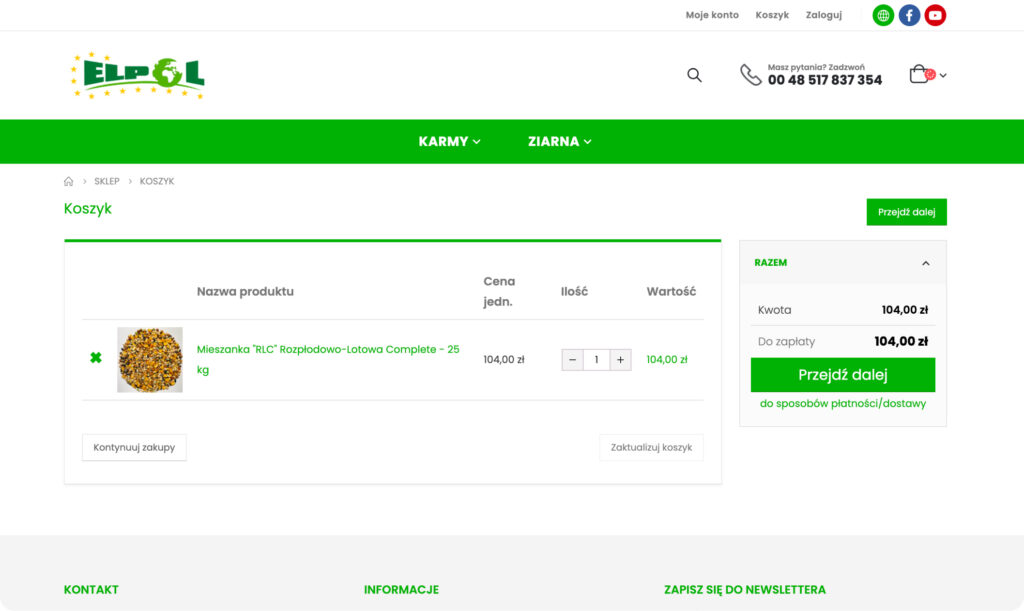1024x611 pixels.
Task: Click Kontynuuj zakupy button
Action: click(134, 447)
